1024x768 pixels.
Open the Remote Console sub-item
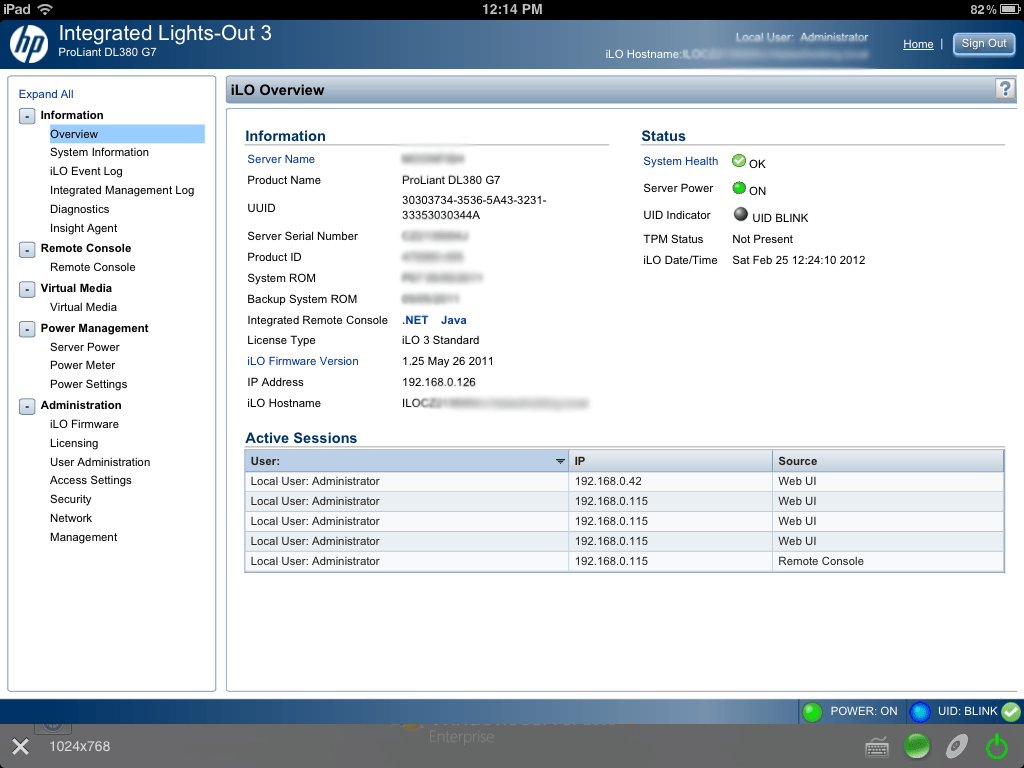[93, 267]
